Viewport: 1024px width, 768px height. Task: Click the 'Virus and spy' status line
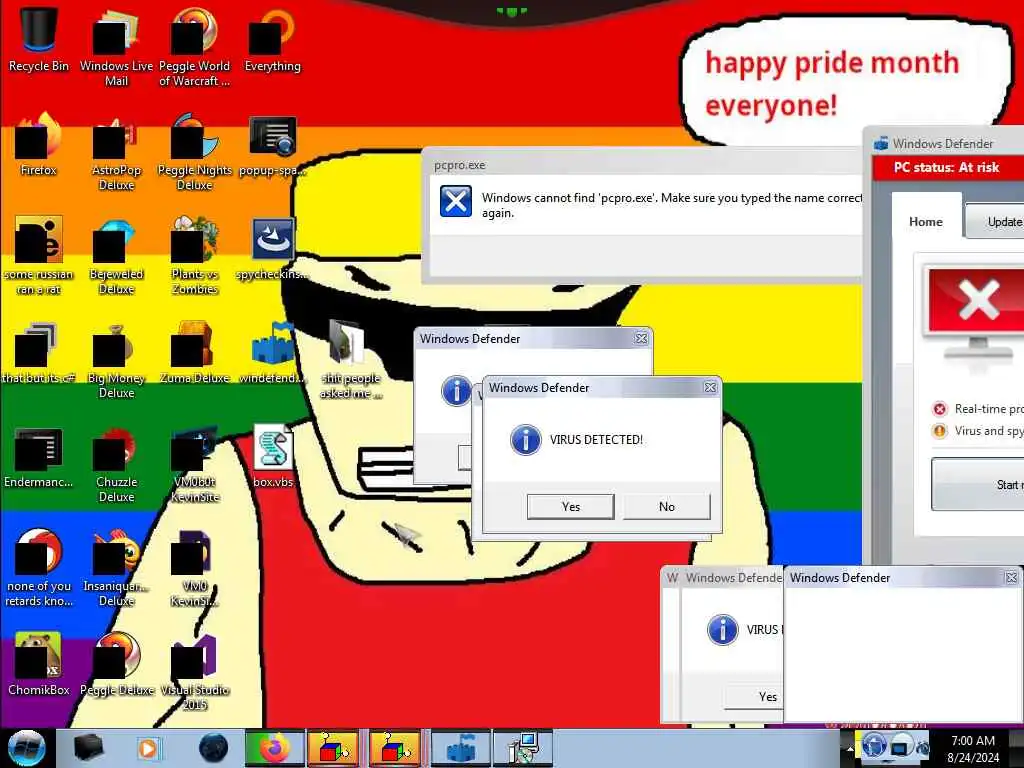978,431
